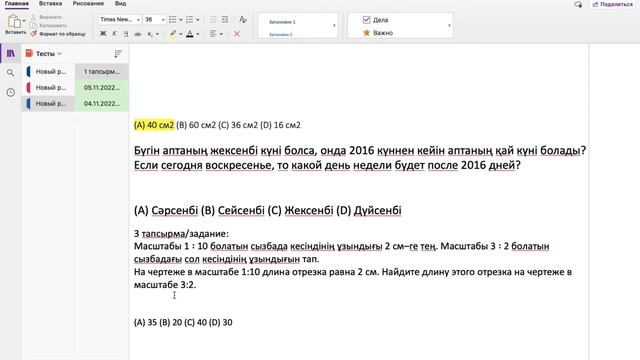The height and width of the screenshot is (360, 640).
Task: Select the pink Новый раздел section
Action: (48, 87)
